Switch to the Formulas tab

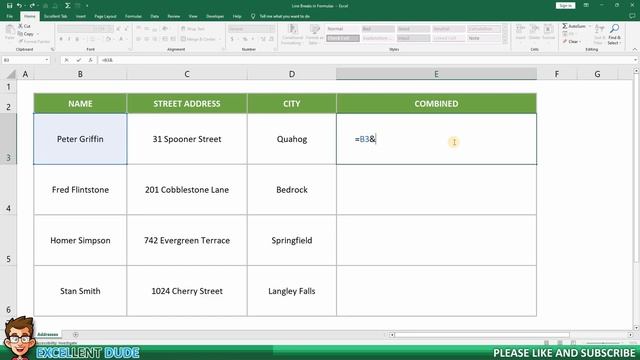(133, 16)
